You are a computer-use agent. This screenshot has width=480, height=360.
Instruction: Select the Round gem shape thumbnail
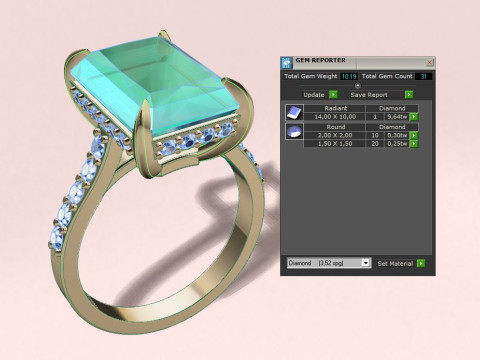295,131
